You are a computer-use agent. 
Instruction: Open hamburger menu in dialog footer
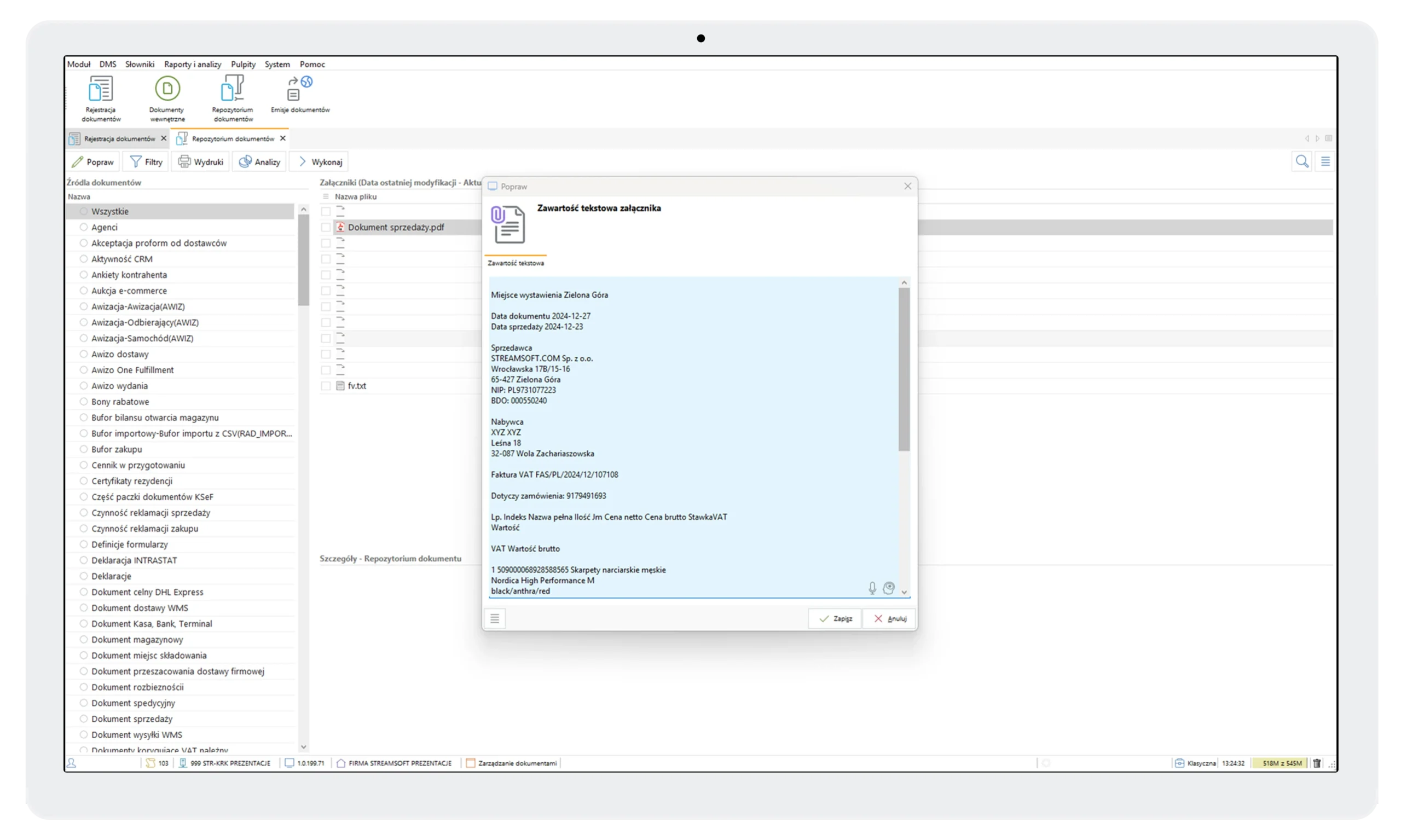495,619
